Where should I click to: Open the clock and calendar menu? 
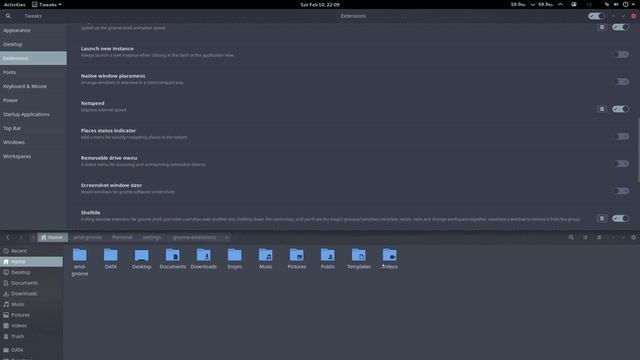pos(320,4)
